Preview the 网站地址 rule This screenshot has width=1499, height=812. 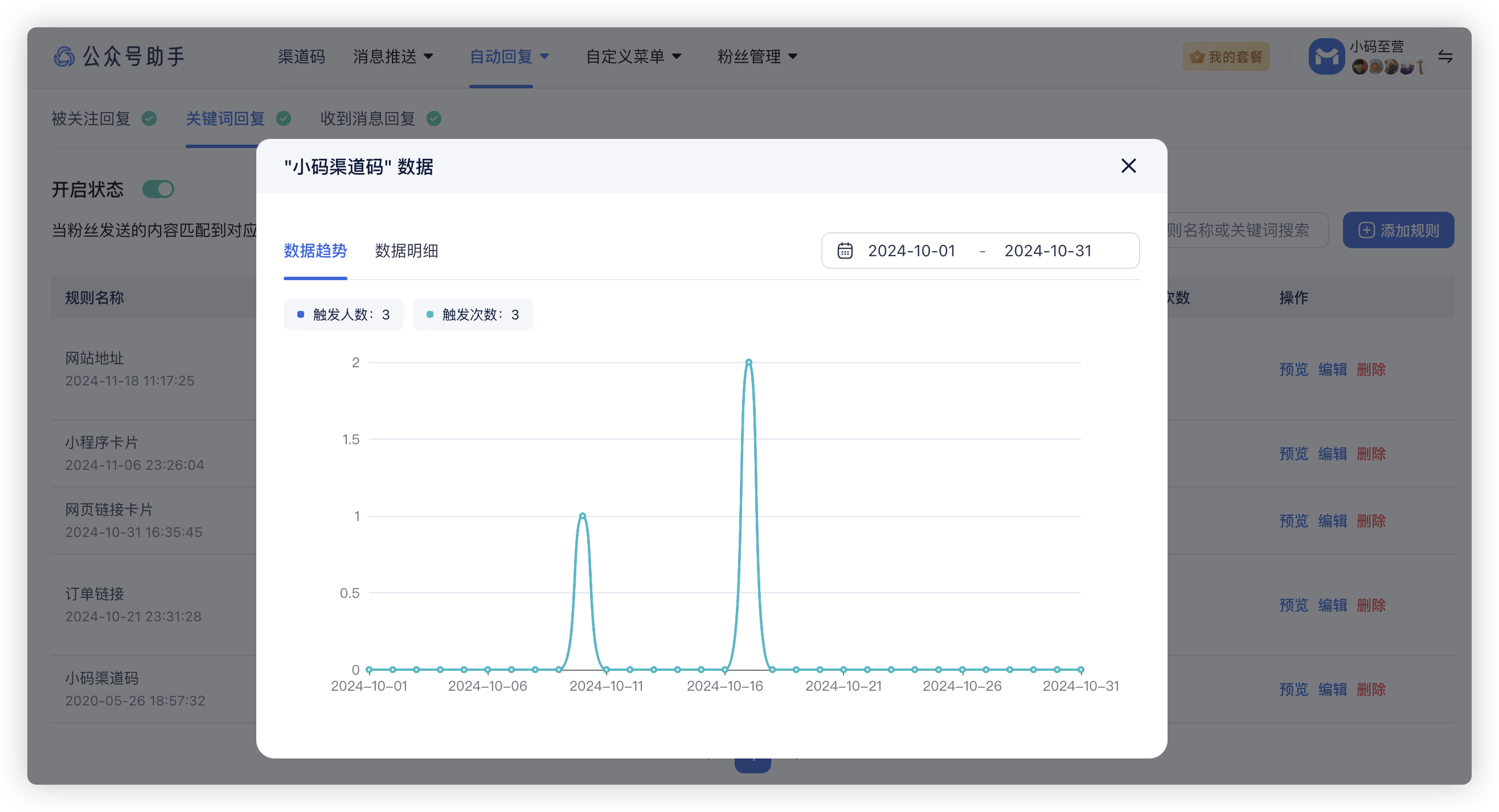[x=1293, y=370]
